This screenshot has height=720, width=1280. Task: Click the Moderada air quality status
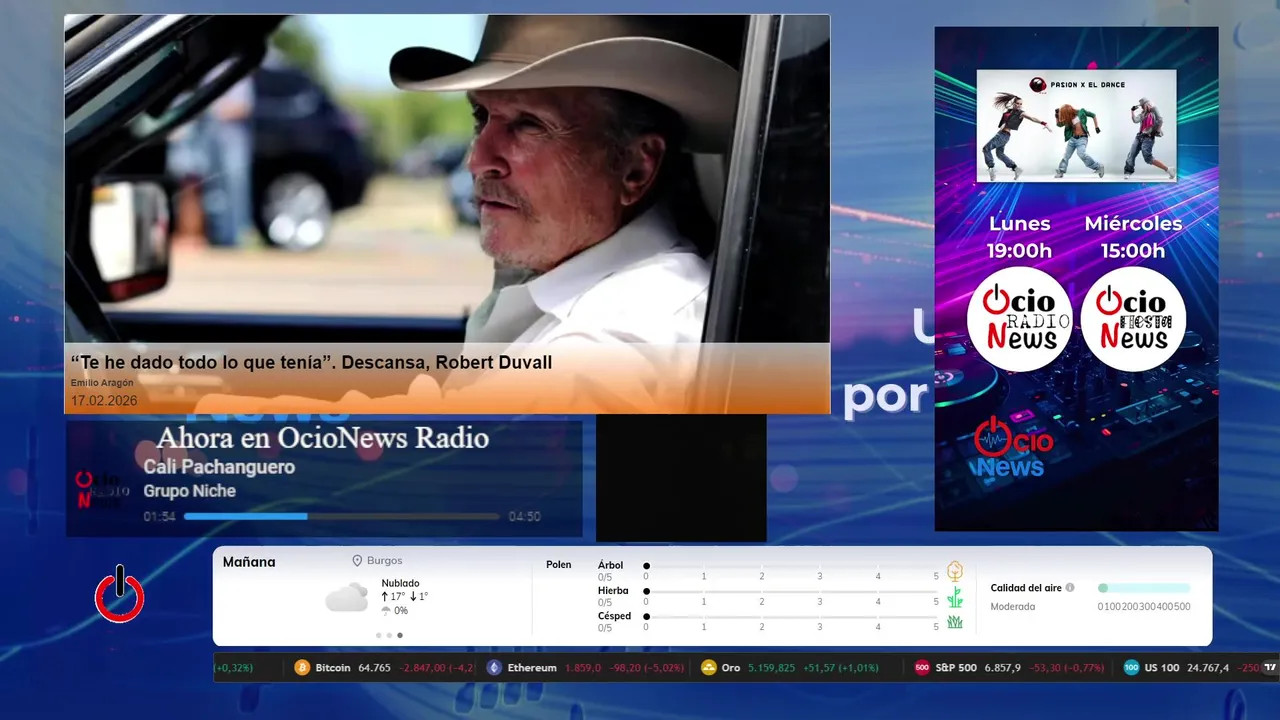coord(1013,607)
